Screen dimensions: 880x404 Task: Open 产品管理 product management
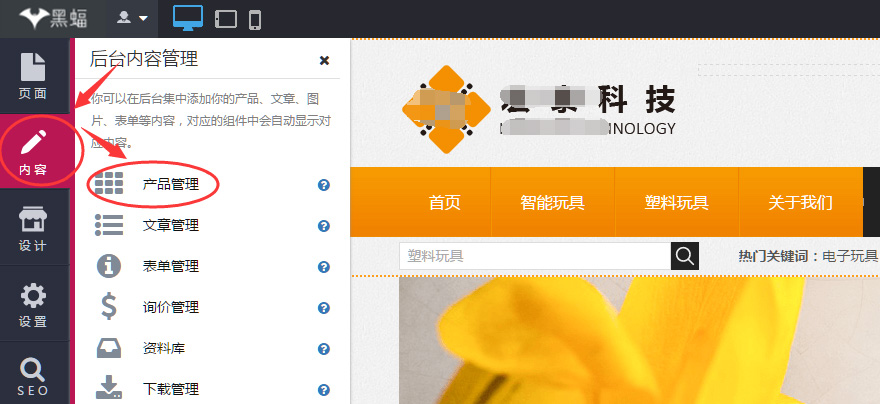click(x=170, y=185)
